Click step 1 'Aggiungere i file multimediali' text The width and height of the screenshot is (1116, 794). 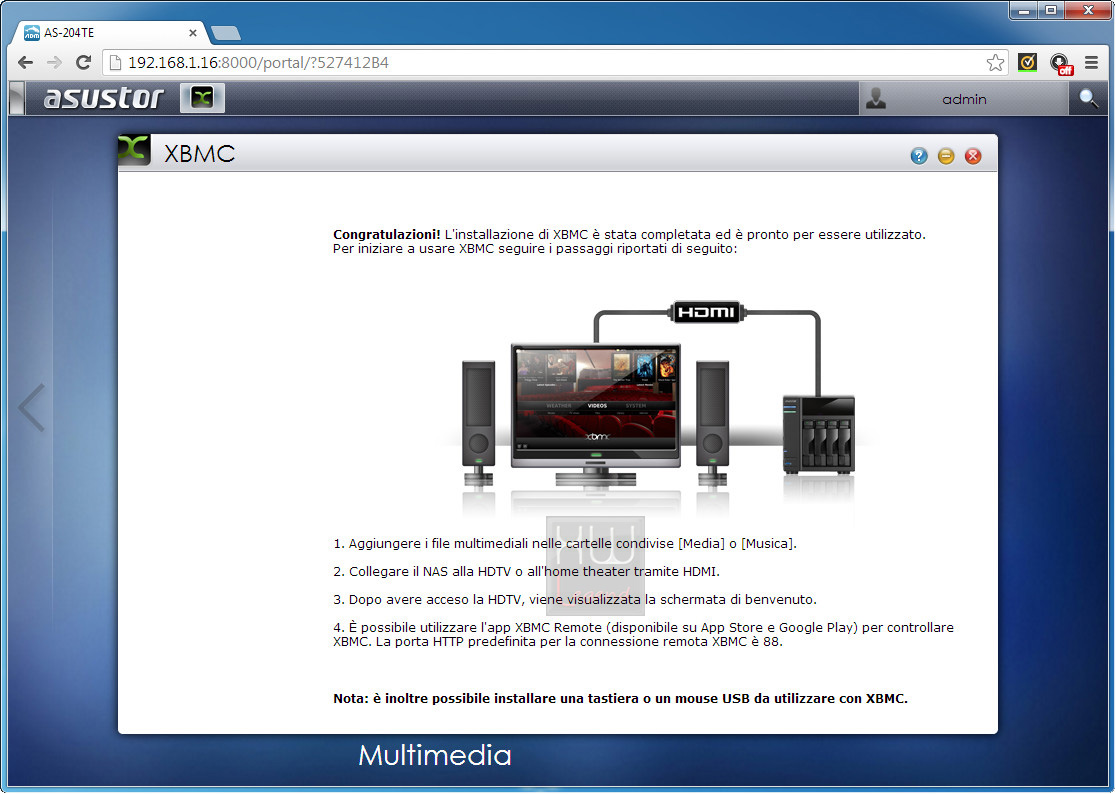[565, 544]
